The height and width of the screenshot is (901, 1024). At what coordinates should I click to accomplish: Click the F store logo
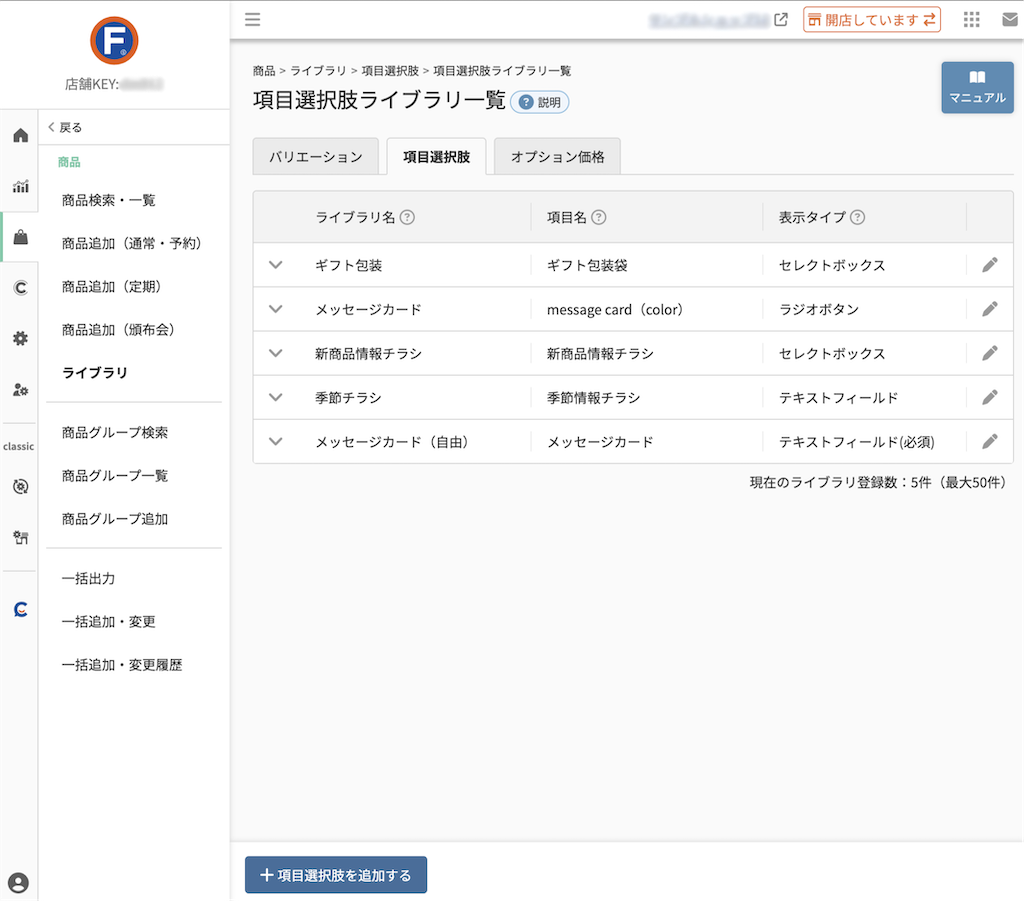114,40
